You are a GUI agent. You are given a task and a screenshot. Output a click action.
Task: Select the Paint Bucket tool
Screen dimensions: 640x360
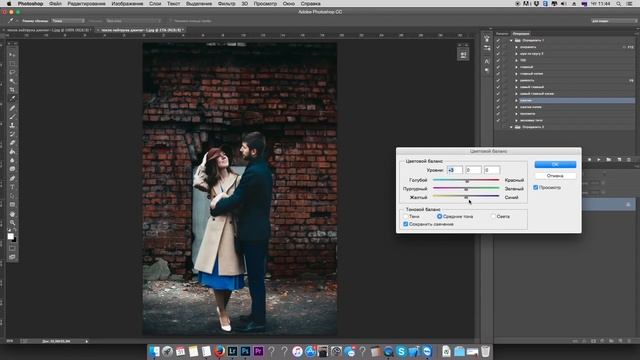point(12,152)
